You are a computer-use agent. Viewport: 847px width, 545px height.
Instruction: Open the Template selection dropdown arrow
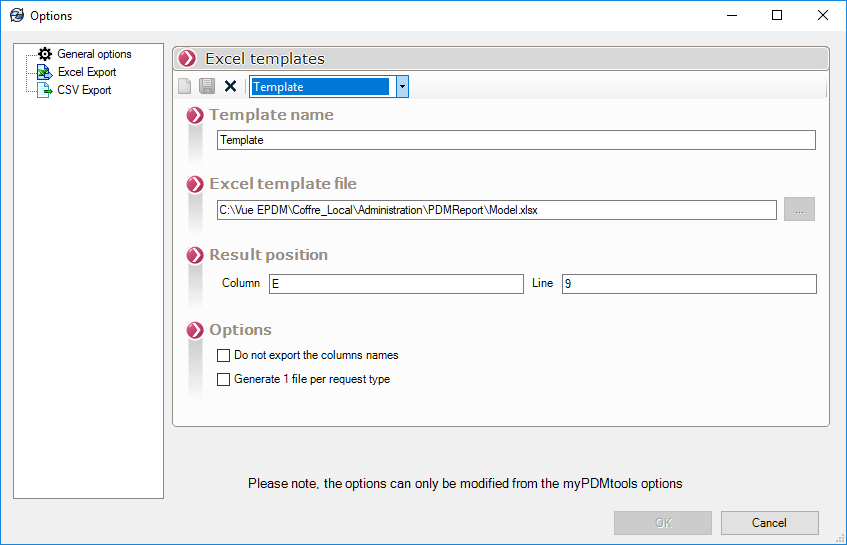point(402,87)
